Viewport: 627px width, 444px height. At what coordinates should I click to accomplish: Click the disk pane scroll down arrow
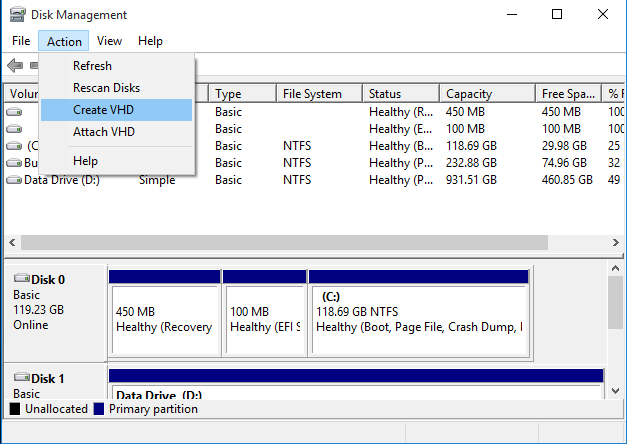pos(615,391)
